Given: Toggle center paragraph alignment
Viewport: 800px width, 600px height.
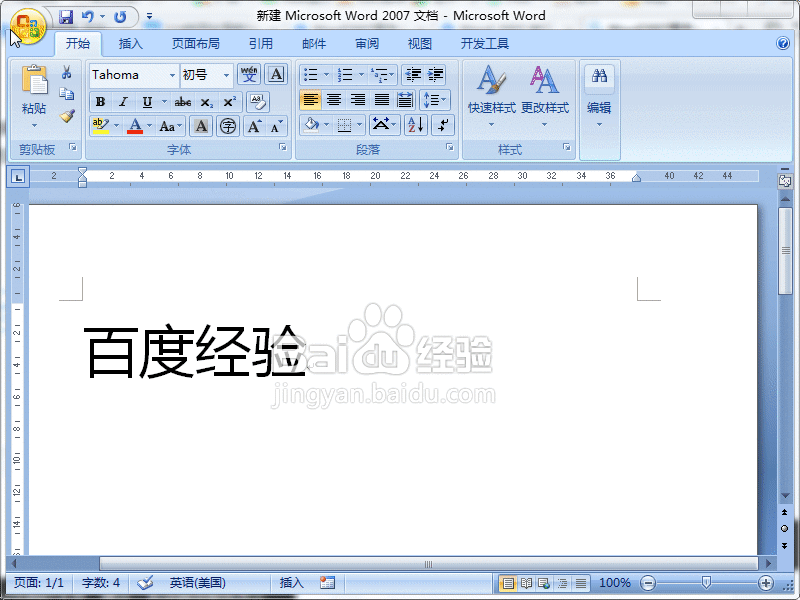Looking at the screenshot, I should click(335, 99).
